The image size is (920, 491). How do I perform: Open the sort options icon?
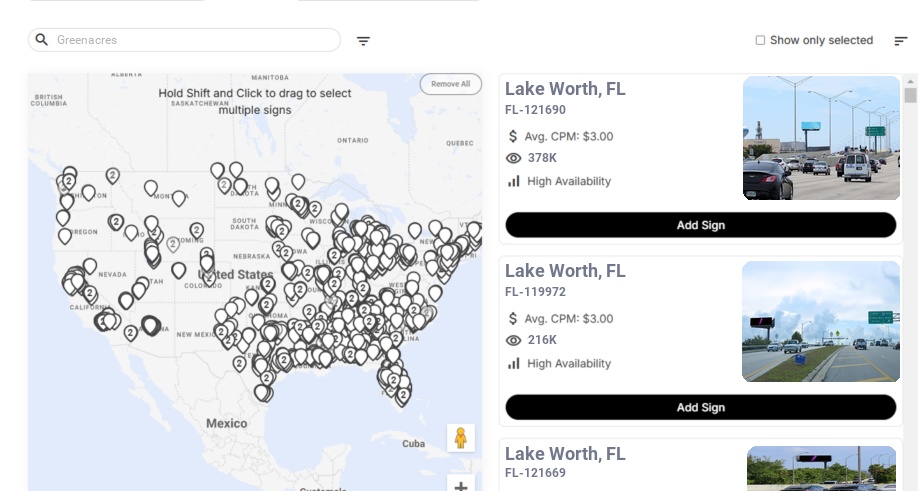click(x=900, y=41)
